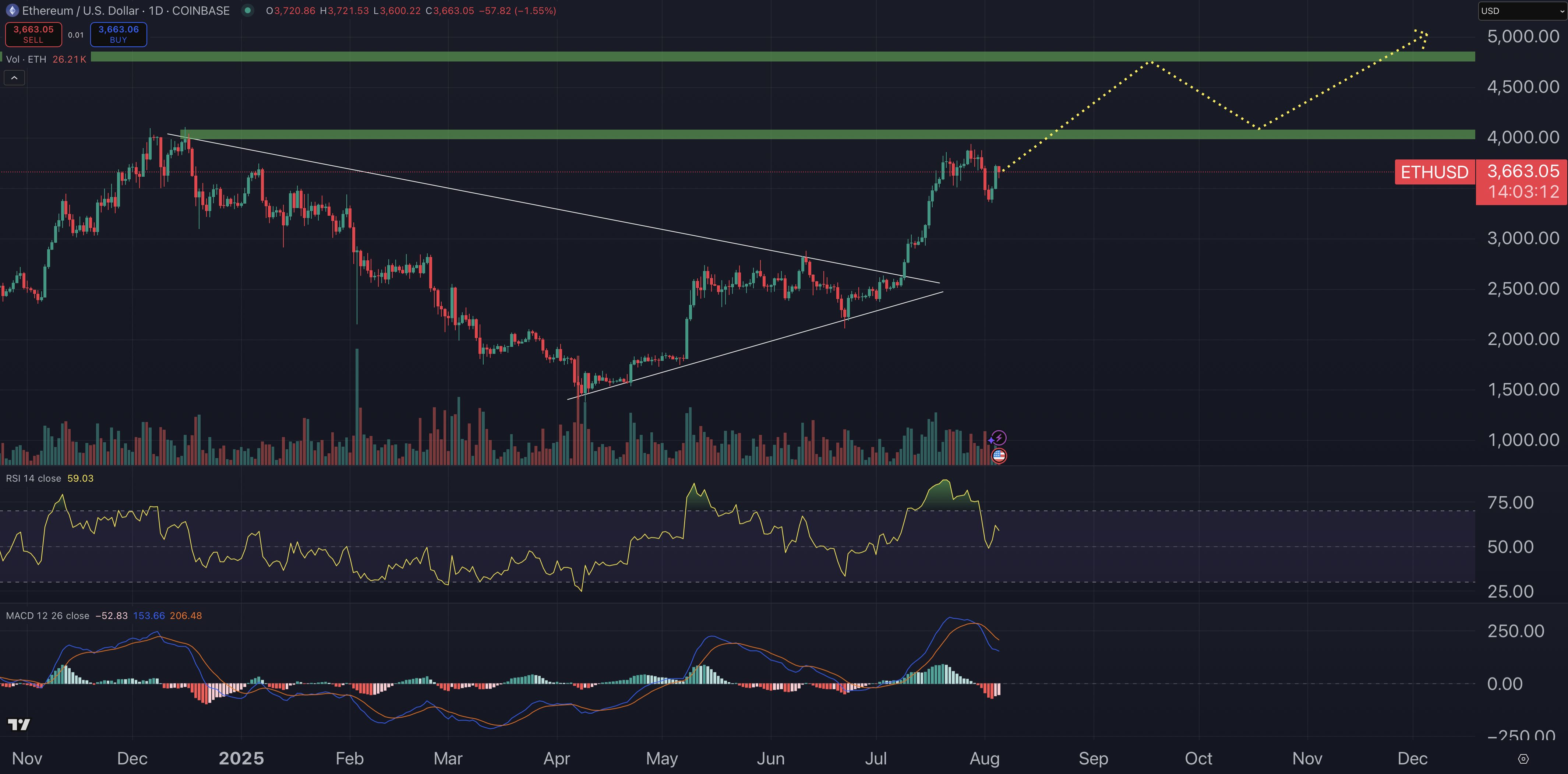Open the Ethereum / U.S. Dollar symbol title

[126, 10]
